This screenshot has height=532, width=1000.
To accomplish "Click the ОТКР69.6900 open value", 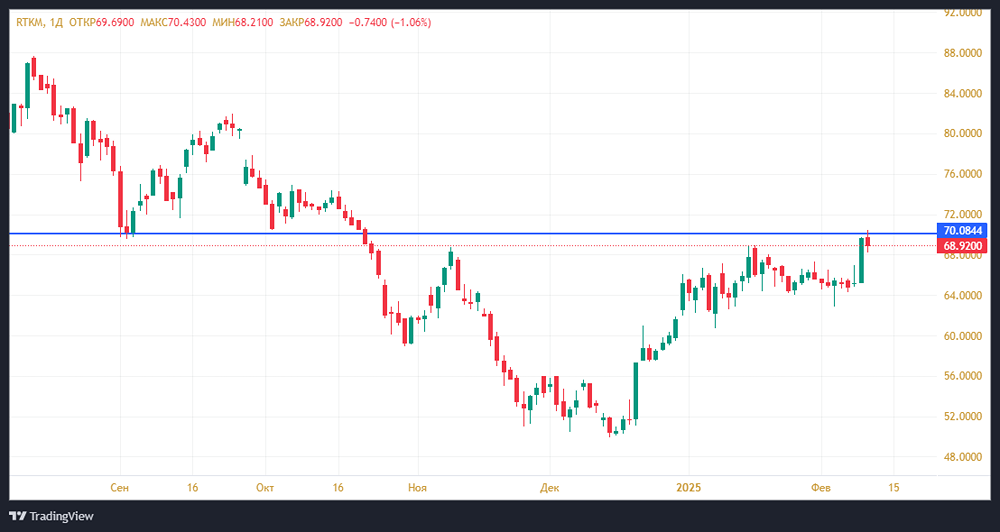I will (101, 22).
